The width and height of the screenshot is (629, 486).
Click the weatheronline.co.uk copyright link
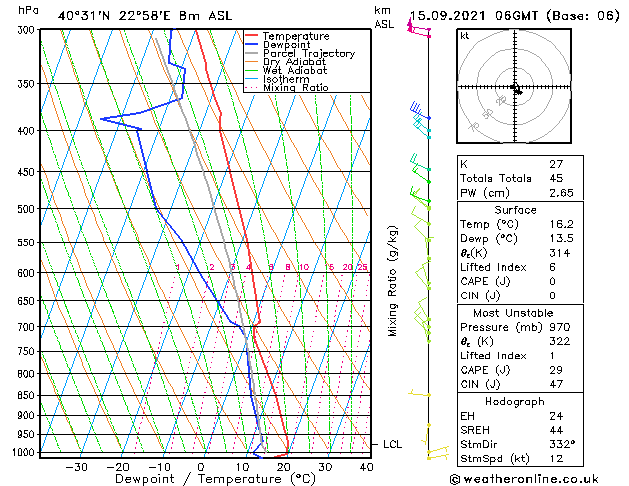[531, 478]
